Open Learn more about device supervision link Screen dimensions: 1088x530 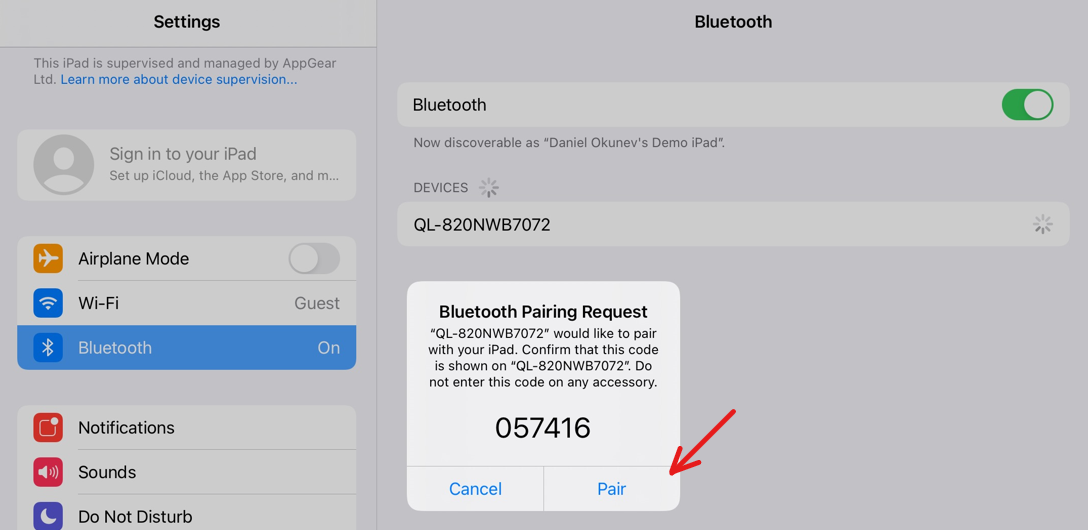tap(179, 80)
